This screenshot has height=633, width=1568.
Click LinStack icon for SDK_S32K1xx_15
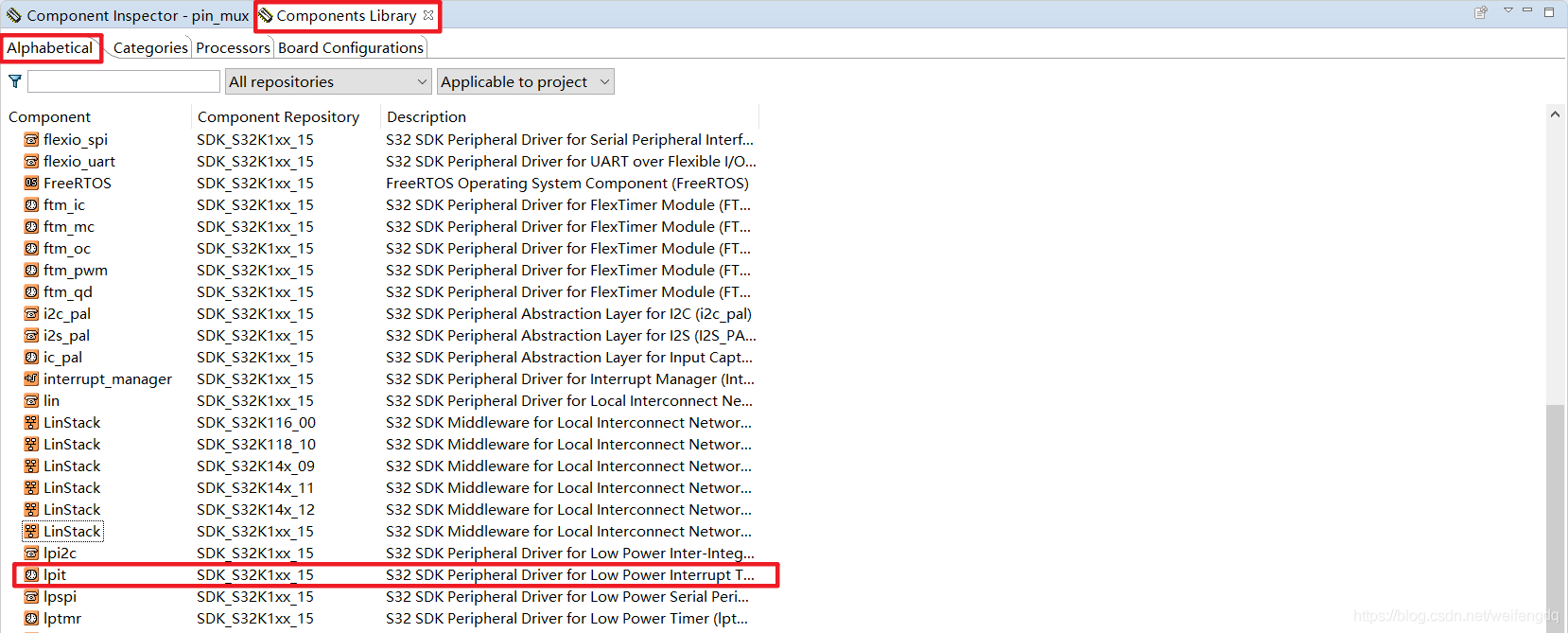coord(31,532)
